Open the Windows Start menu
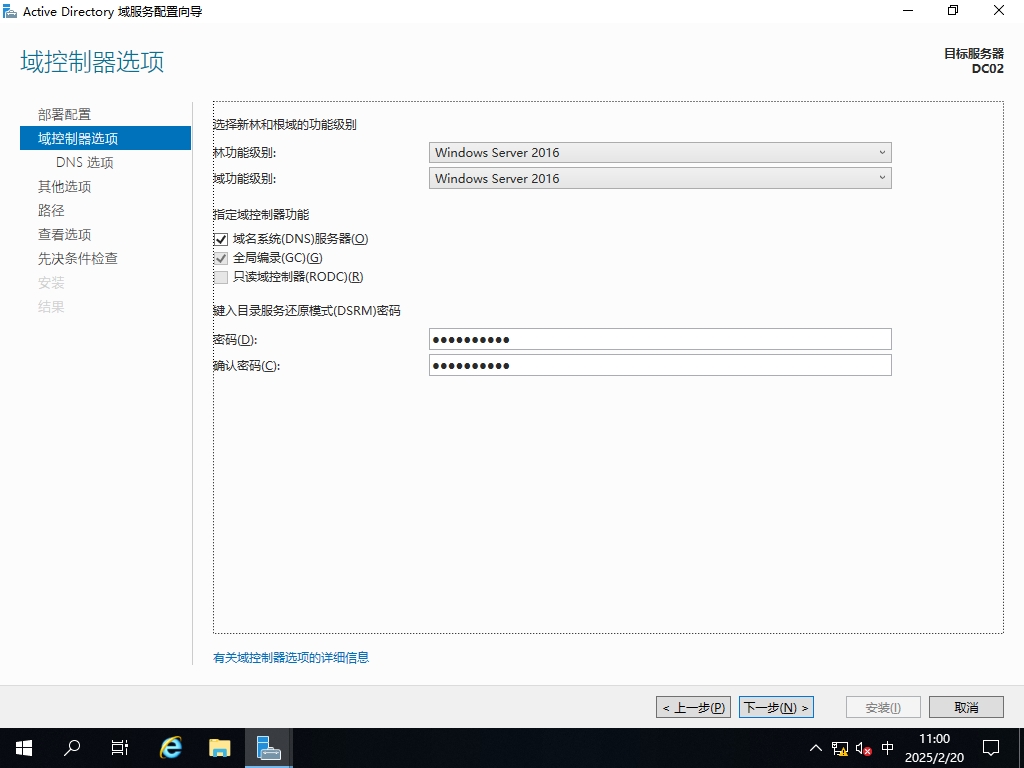 point(24,747)
